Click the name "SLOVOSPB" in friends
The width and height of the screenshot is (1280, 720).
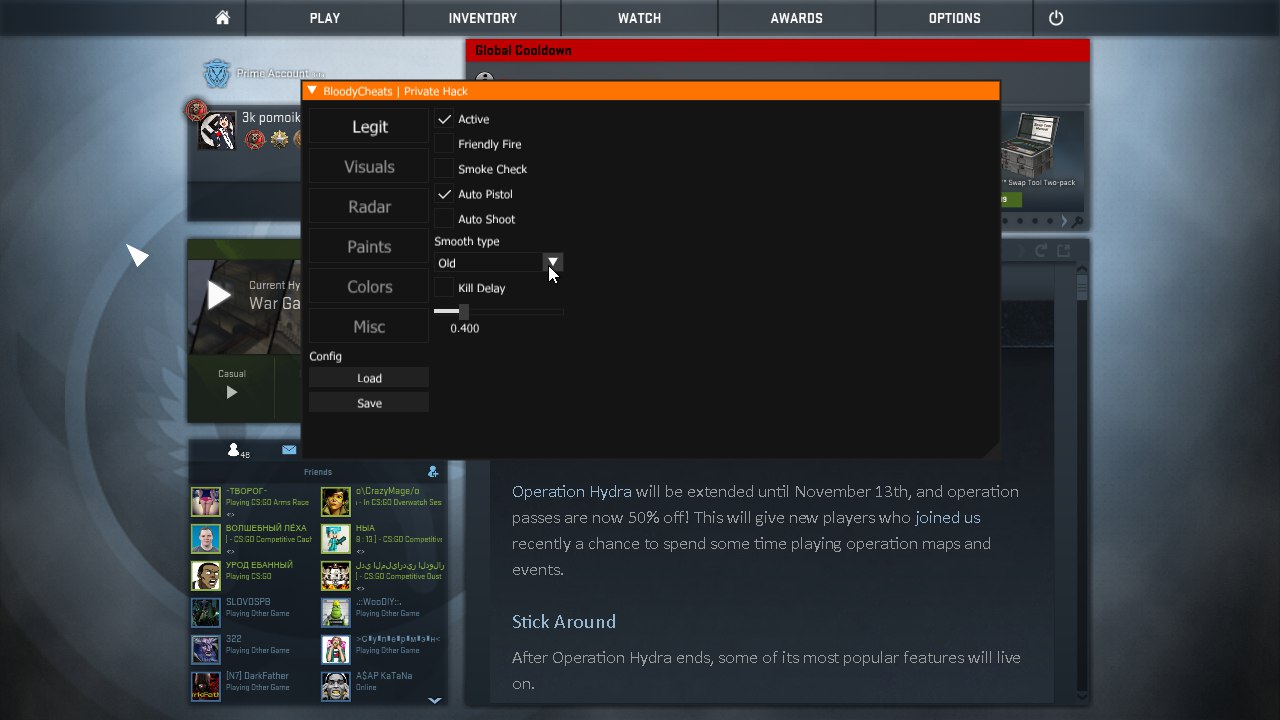tap(248, 602)
